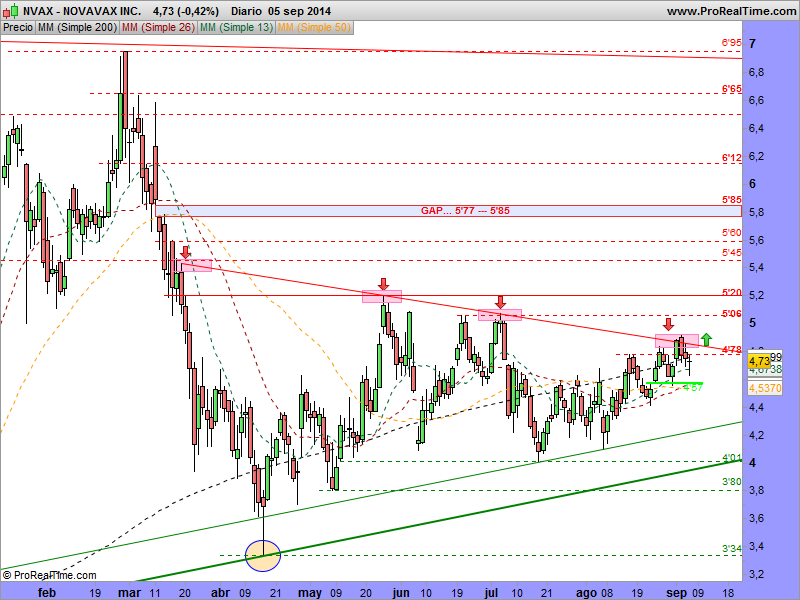Viewport: 800px width, 600px height.
Task: Click the red down arrow over July high
Action: (x=501, y=302)
